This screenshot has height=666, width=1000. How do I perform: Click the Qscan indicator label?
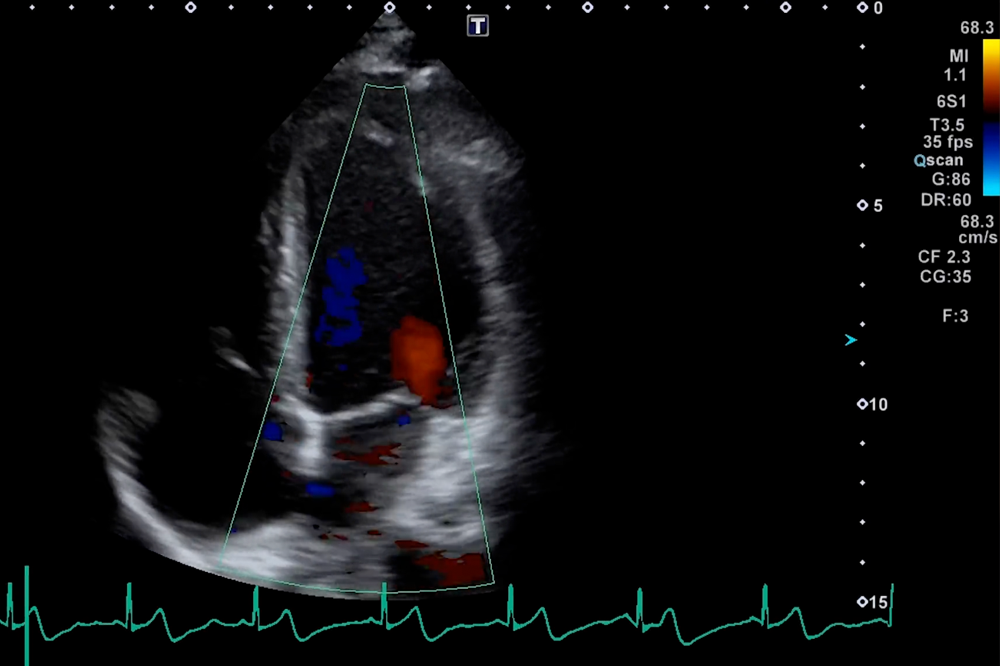940,160
